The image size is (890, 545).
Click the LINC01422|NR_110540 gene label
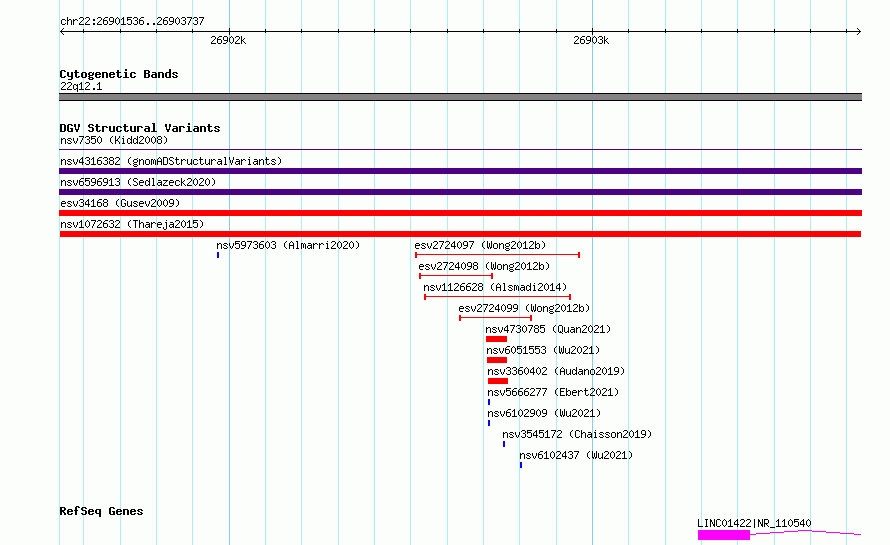(754, 523)
